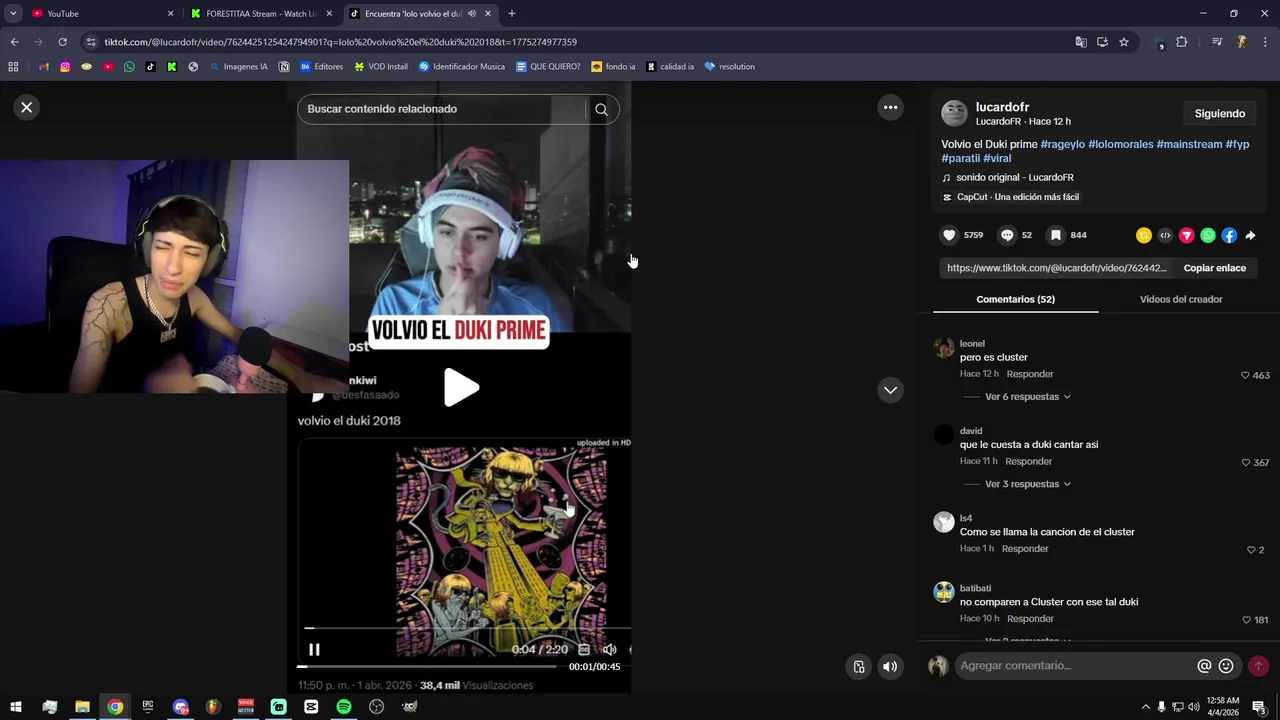Open the #rageylo hashtag
The height and width of the screenshot is (720, 1280).
[1062, 144]
